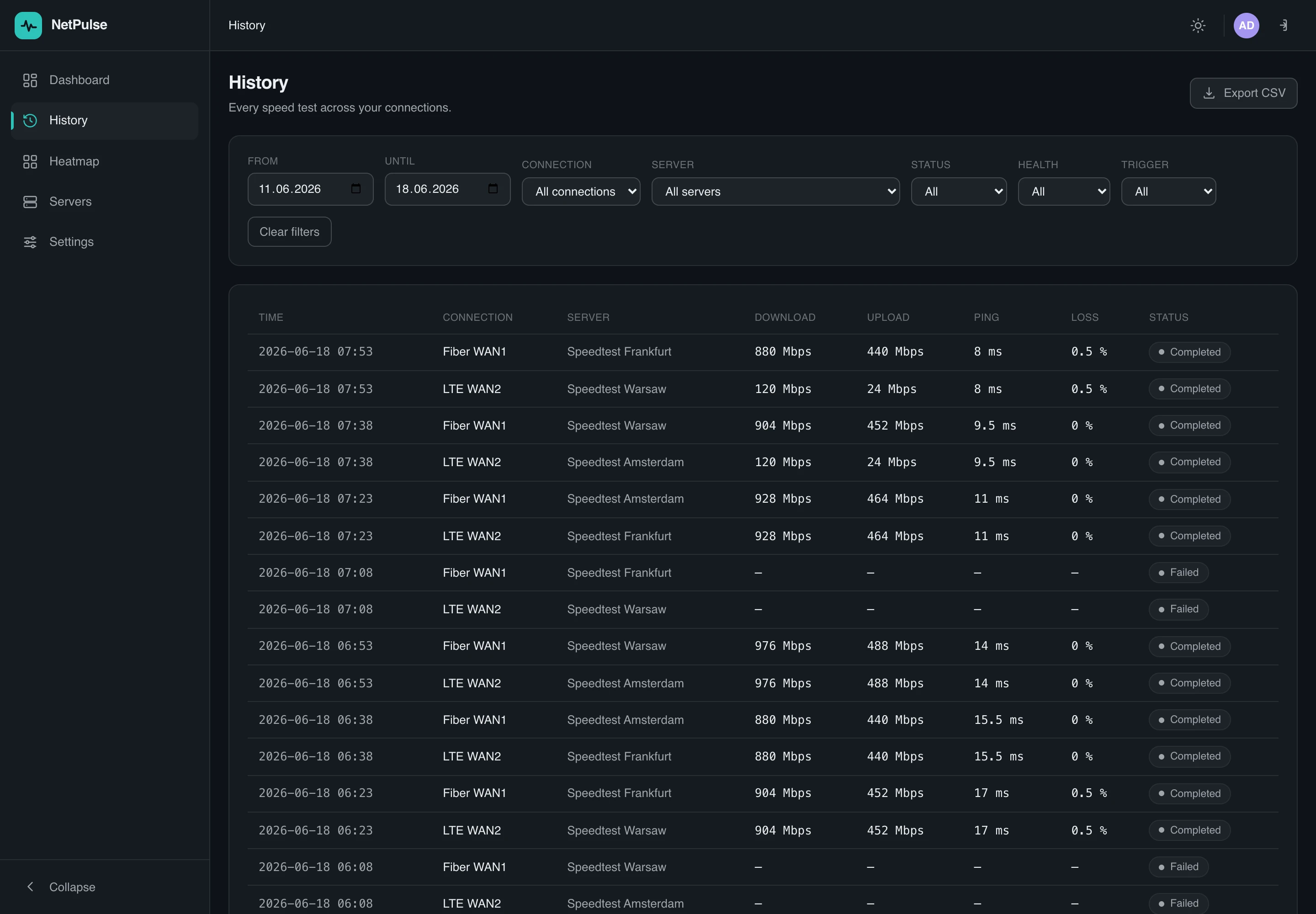Open the Heatmap page
Screen dimensions: 1316x914
[105, 161]
